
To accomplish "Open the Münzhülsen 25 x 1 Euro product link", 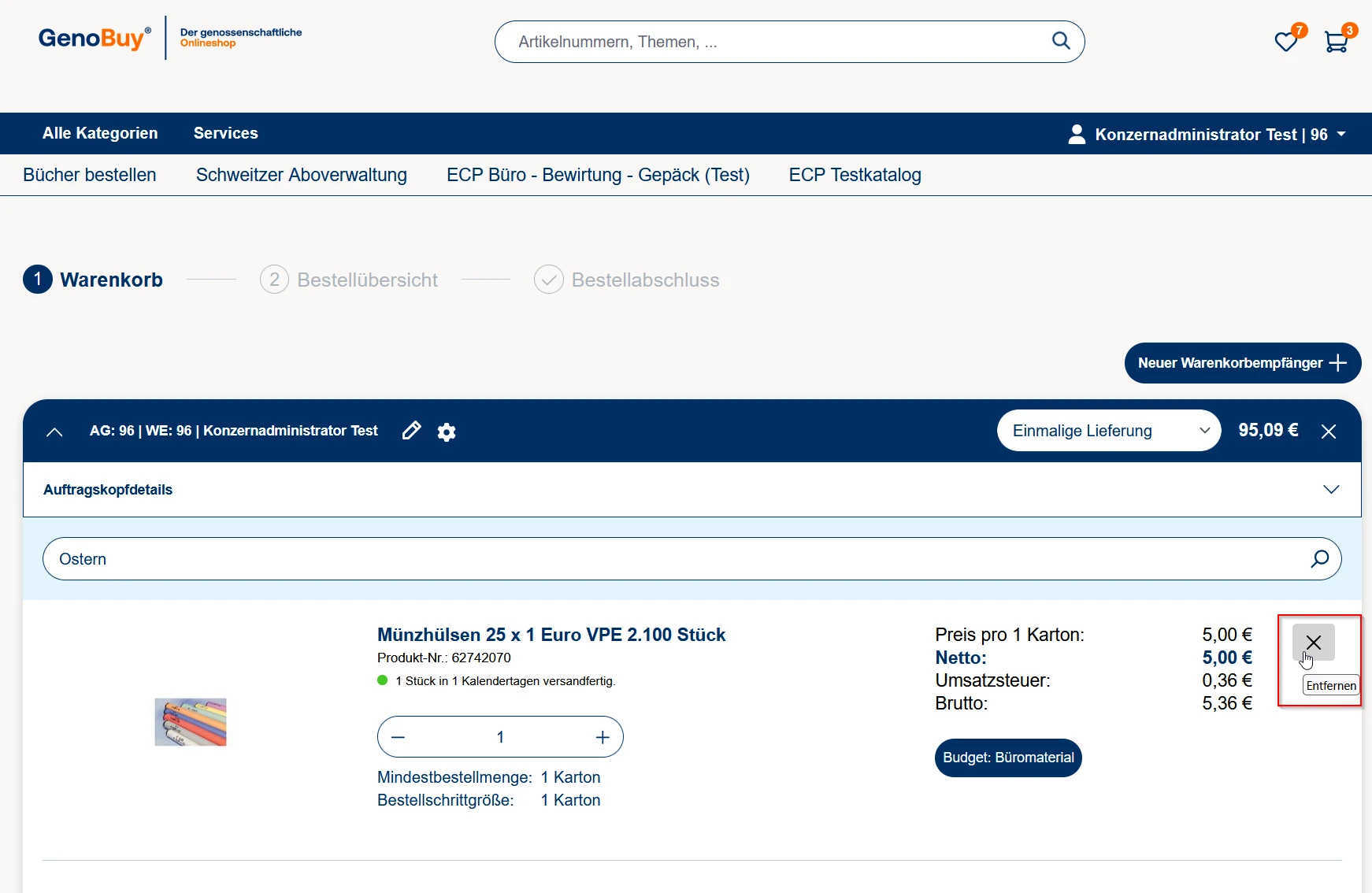I will coord(551,635).
